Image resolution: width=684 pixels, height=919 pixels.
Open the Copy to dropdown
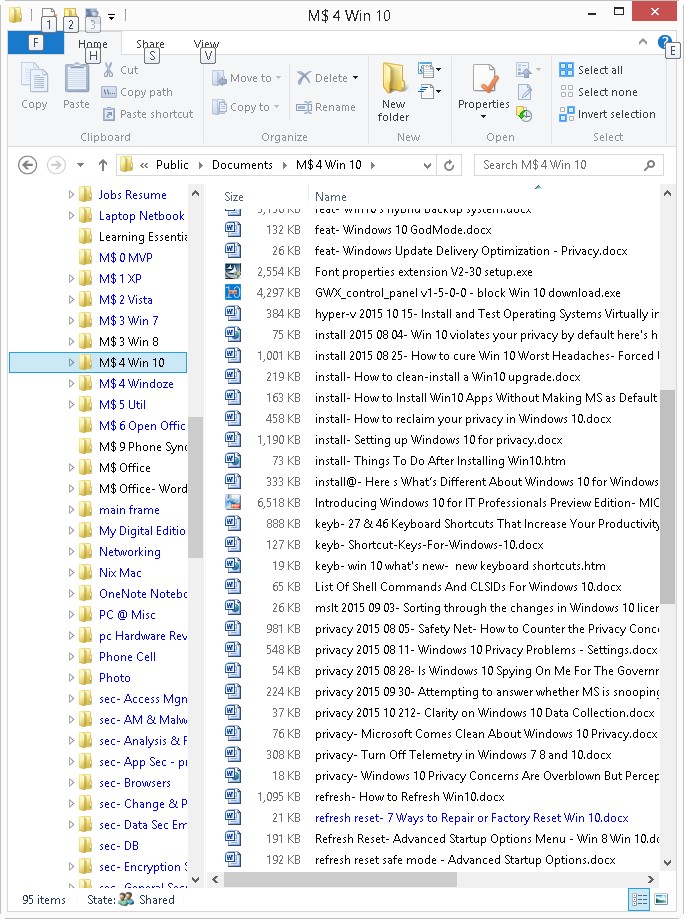pyautogui.click(x=246, y=107)
